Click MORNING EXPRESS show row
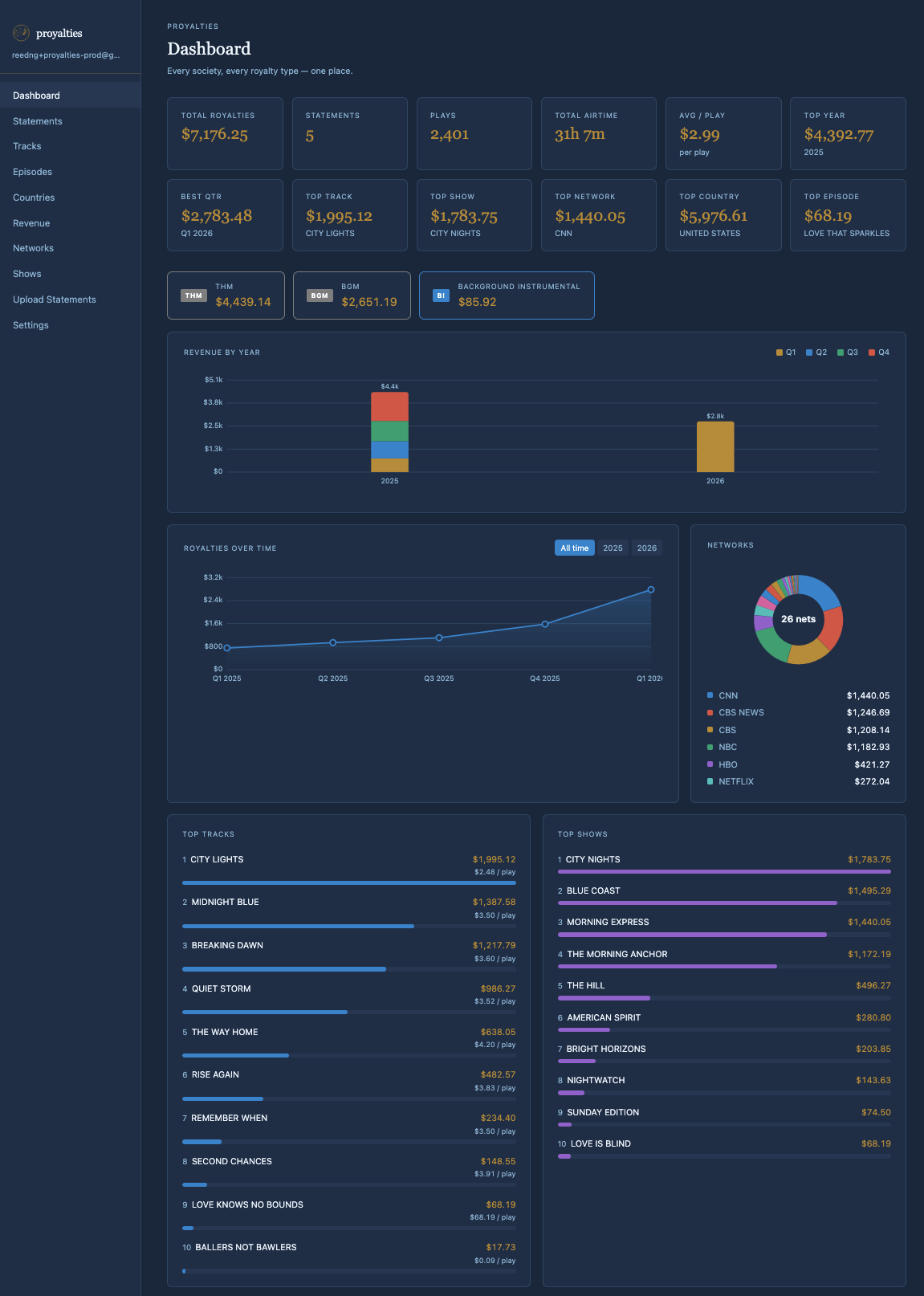The image size is (924, 1296). pos(724,927)
